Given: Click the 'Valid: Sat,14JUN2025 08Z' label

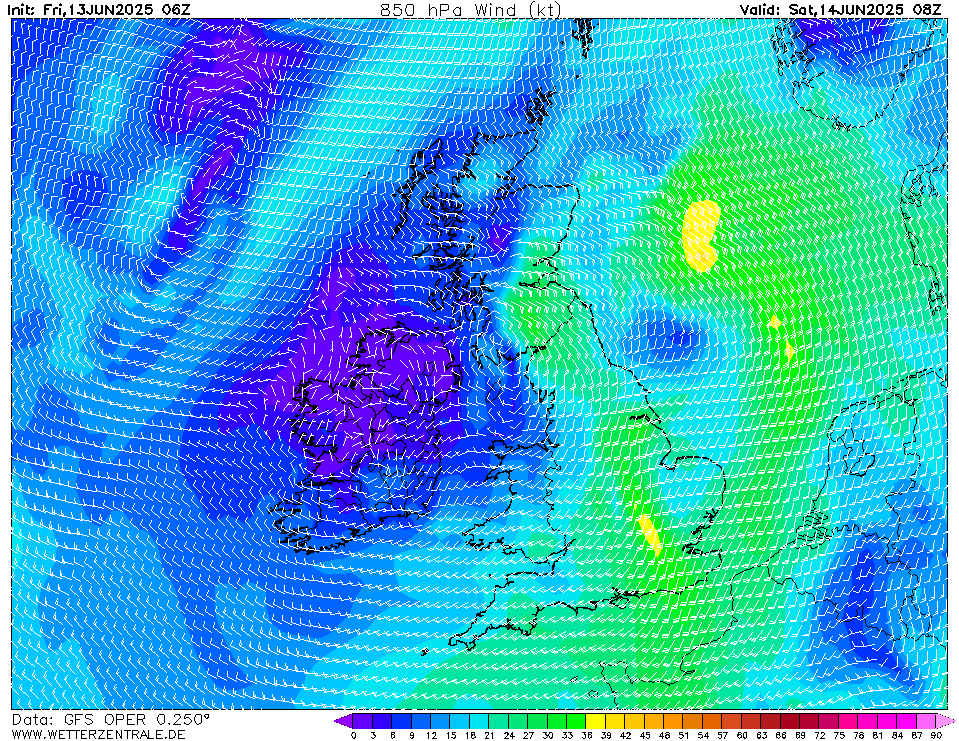Looking at the screenshot, I should pyautogui.click(x=840, y=9).
